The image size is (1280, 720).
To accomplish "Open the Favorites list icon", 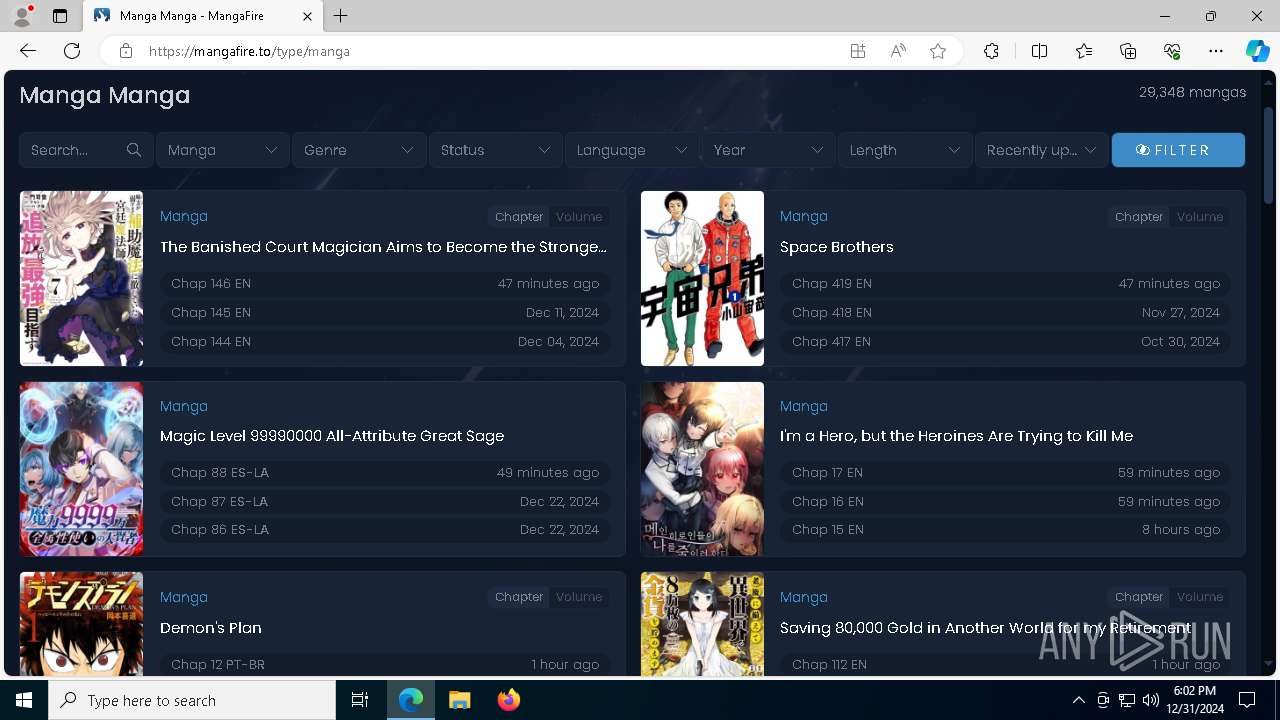I will [x=1084, y=51].
